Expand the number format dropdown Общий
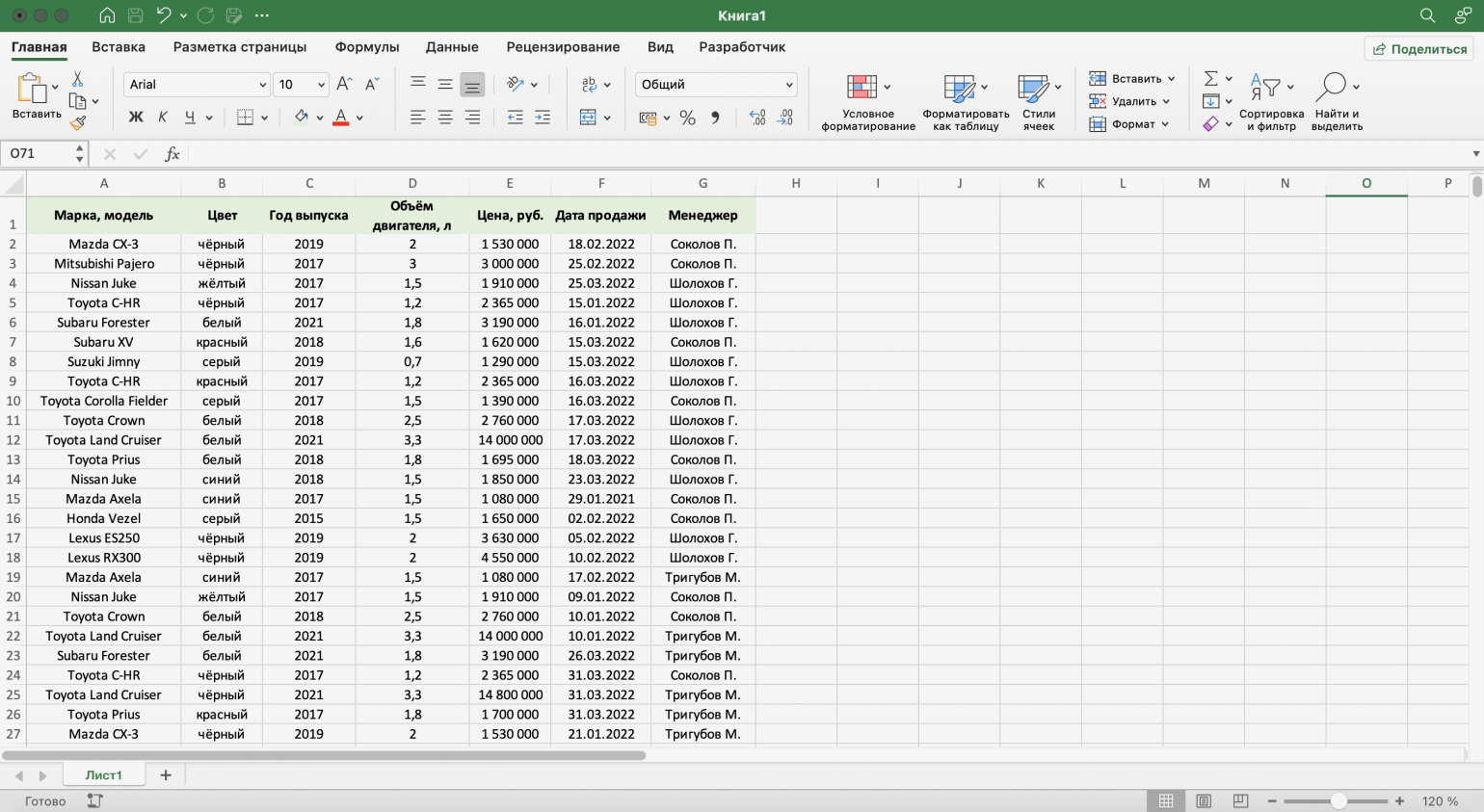 coord(789,85)
